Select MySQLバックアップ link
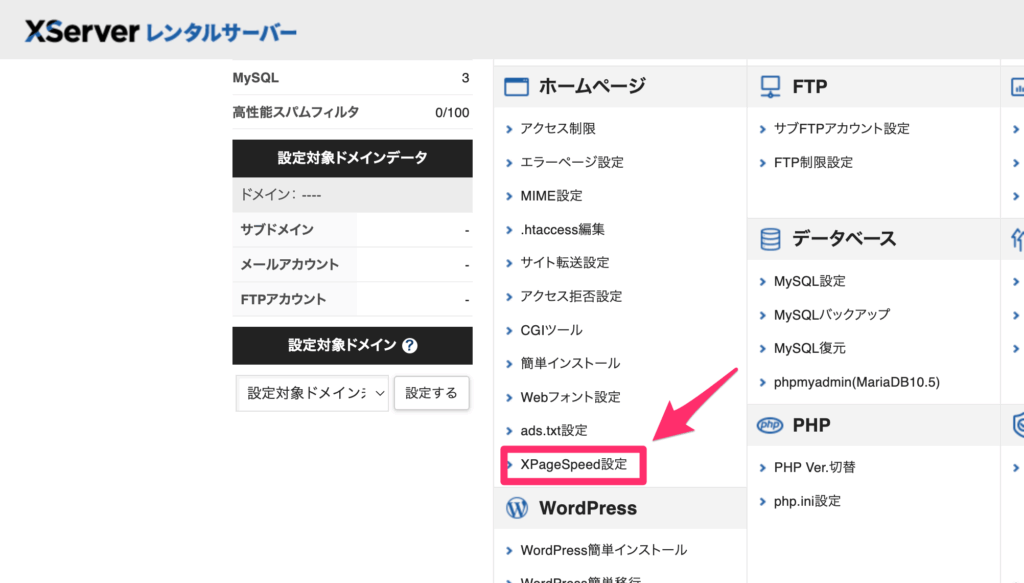 pos(831,315)
